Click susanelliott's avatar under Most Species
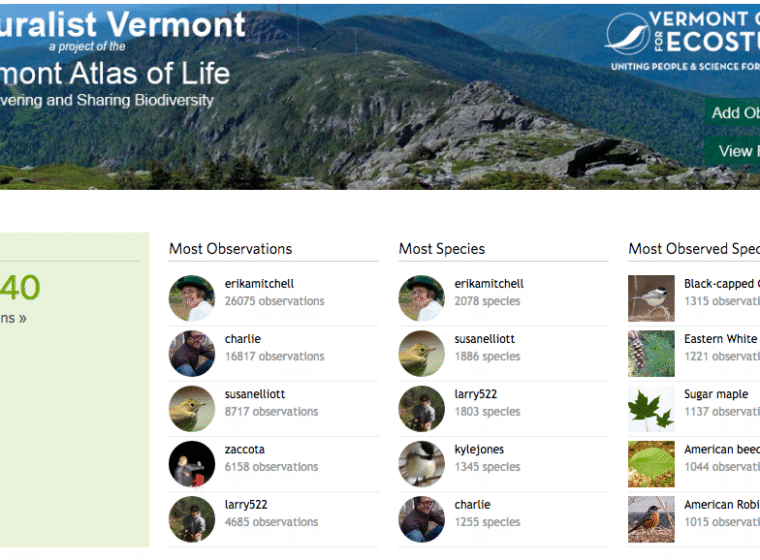This screenshot has height=560, width=760. [422, 353]
